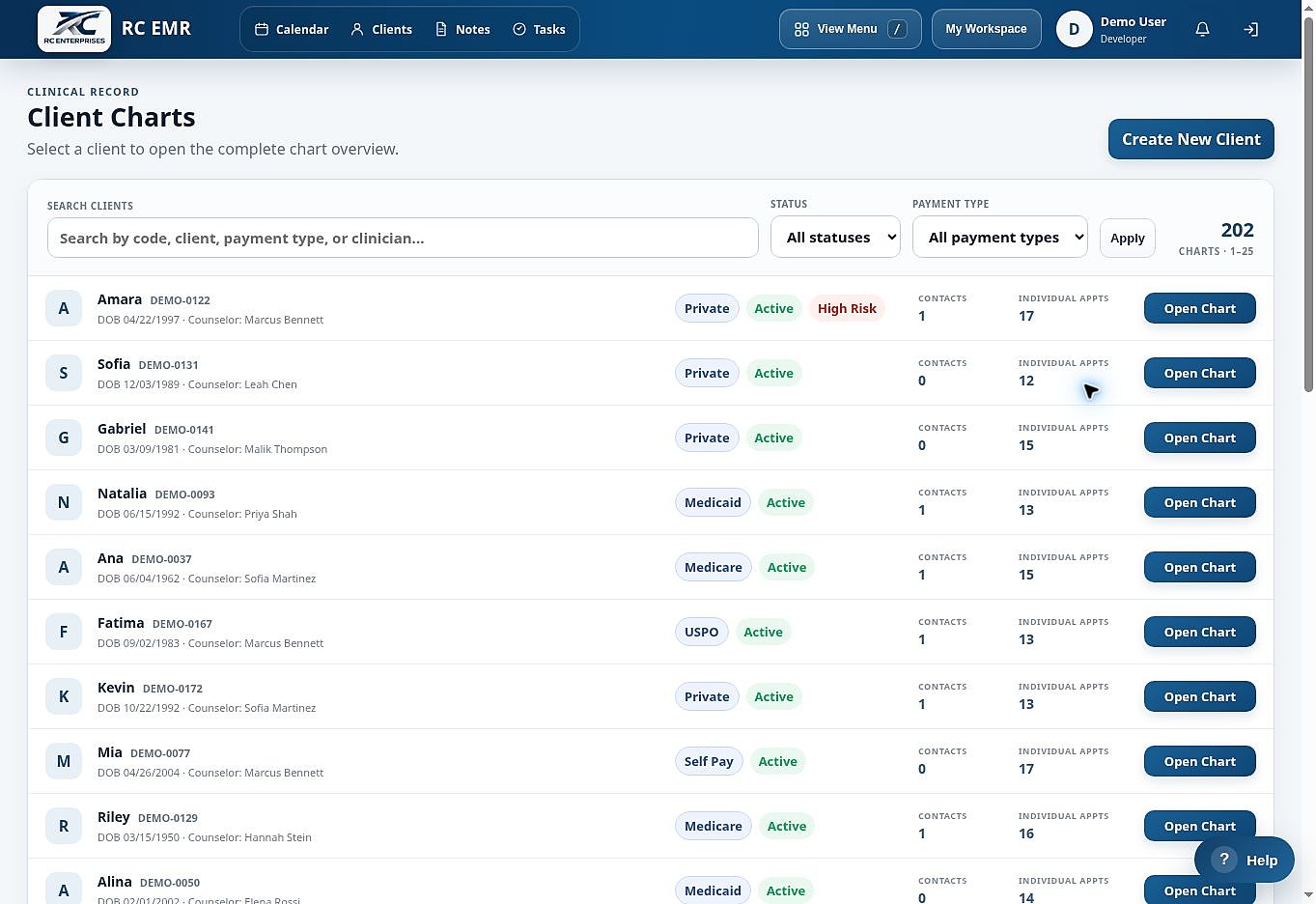The width and height of the screenshot is (1316, 904).
Task: Click Amara's avatar letter A
Action: 64,308
